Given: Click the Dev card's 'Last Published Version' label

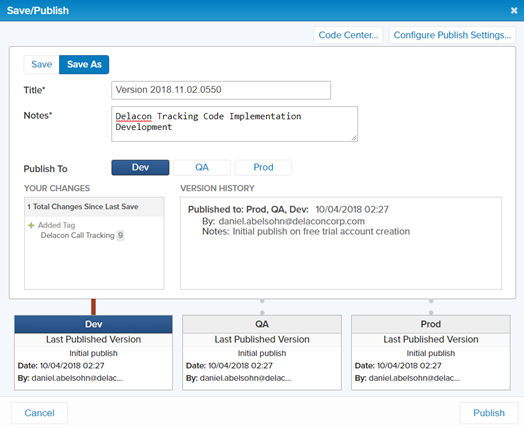Looking at the screenshot, I should click(x=94, y=339).
